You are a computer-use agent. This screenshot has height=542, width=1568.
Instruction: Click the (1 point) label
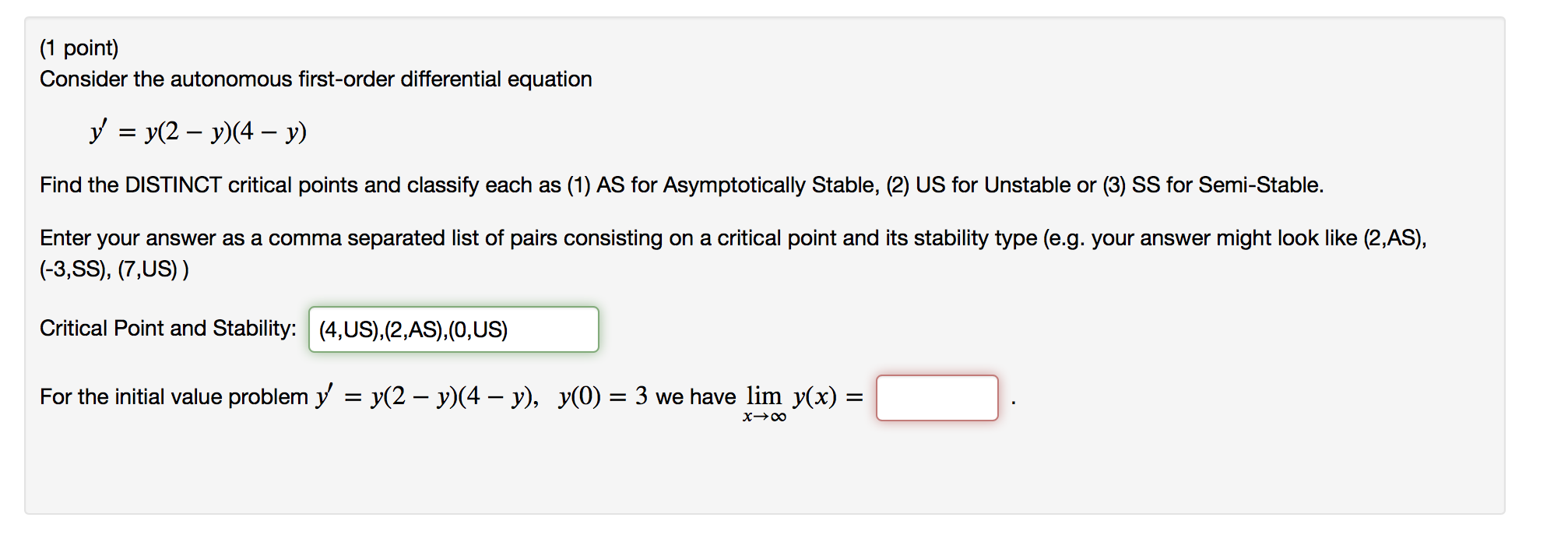click(78, 48)
